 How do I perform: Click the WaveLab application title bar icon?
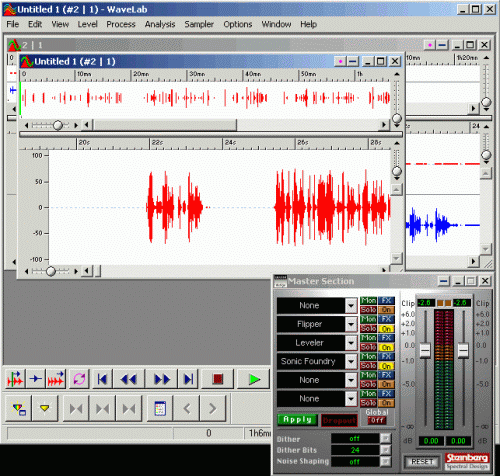tap(9, 9)
